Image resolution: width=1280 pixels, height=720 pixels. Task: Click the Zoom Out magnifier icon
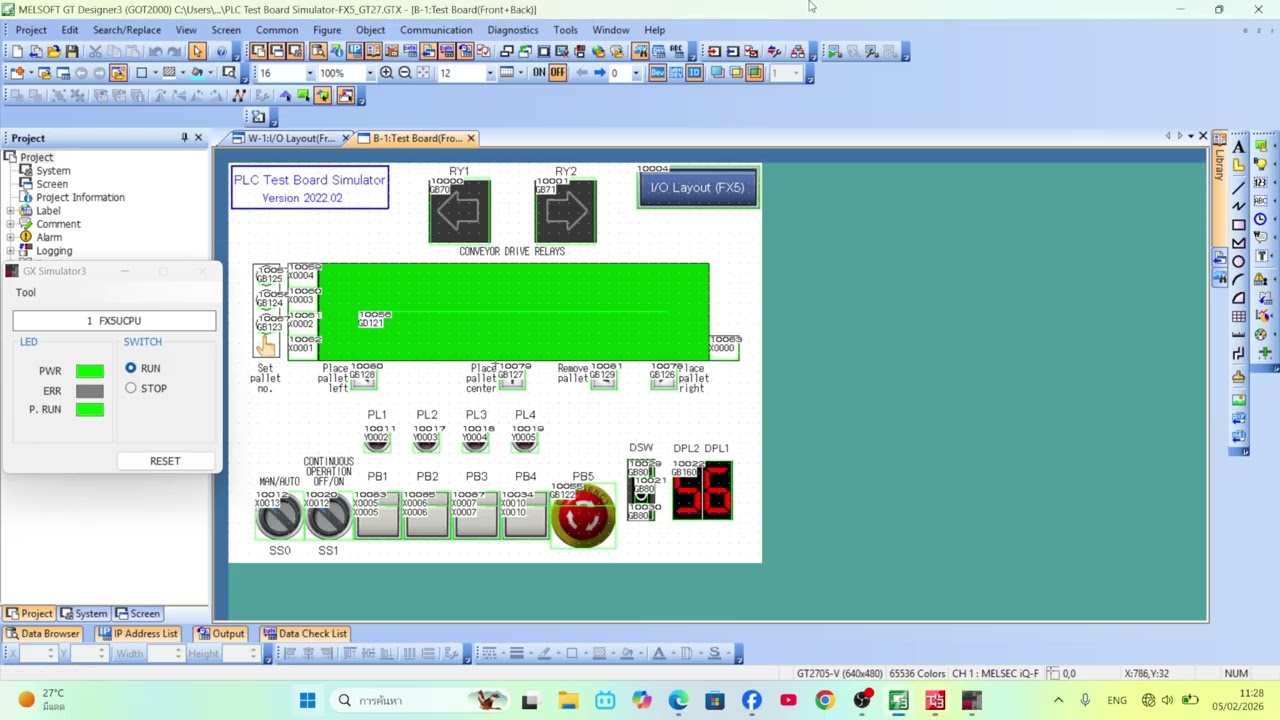405,73
